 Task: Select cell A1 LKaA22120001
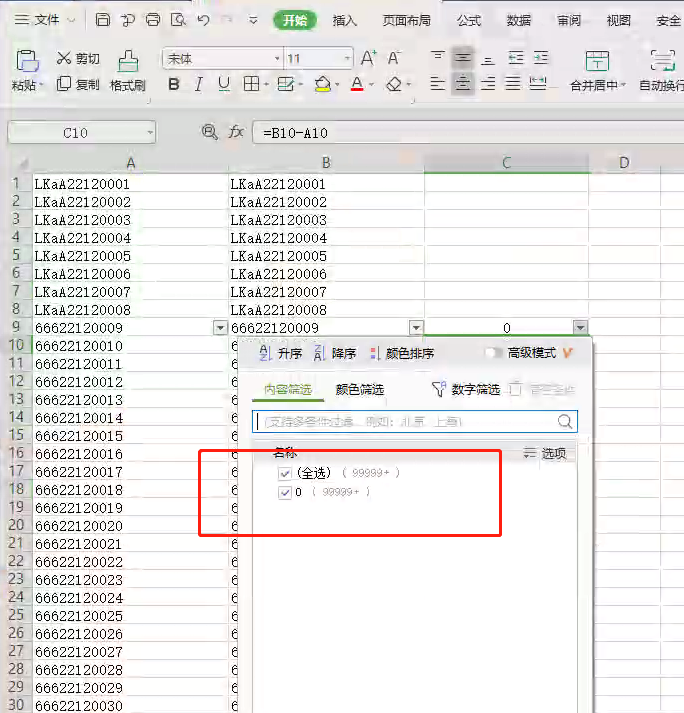130,184
